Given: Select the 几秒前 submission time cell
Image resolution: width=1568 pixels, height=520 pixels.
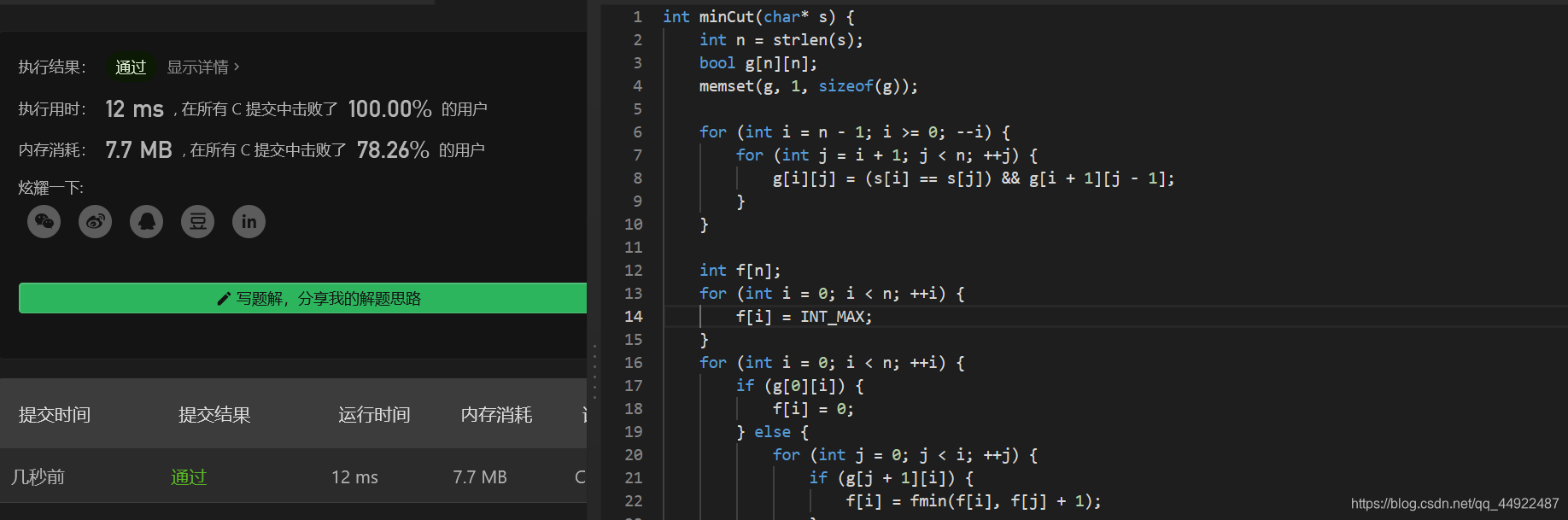Looking at the screenshot, I should pyautogui.click(x=38, y=477).
